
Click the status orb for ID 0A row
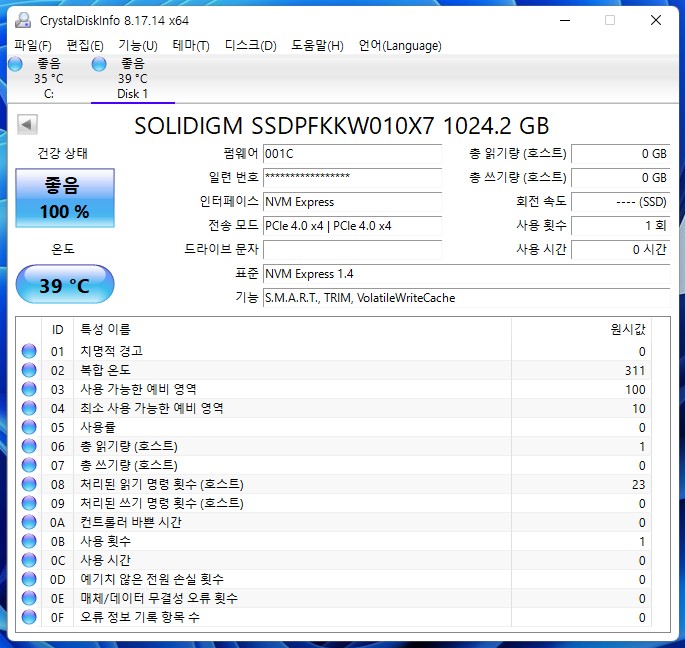(29, 522)
